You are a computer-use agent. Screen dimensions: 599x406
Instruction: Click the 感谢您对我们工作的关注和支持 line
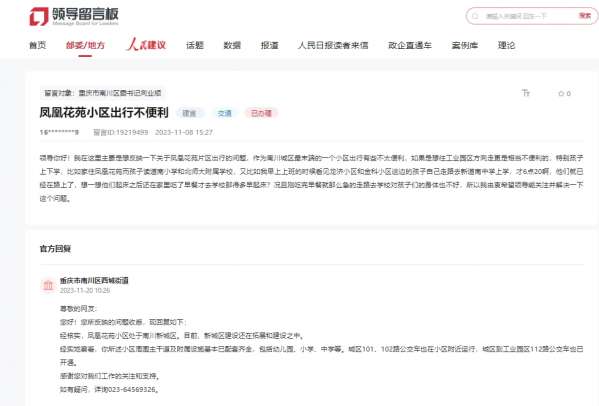point(109,376)
